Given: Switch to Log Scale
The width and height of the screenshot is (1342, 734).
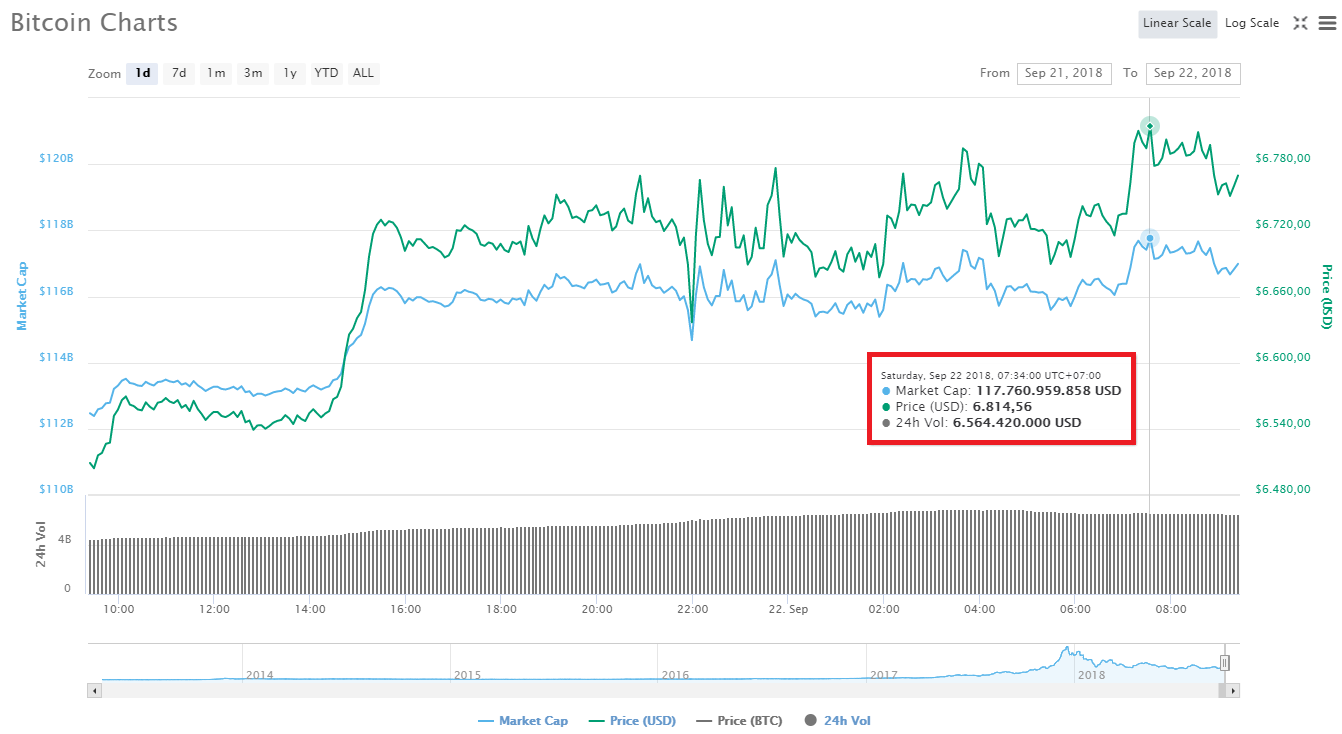Looking at the screenshot, I should (1252, 23).
